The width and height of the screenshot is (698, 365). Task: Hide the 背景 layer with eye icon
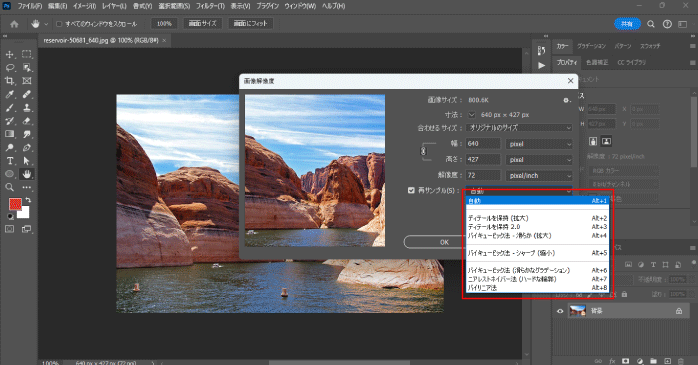tap(560, 311)
